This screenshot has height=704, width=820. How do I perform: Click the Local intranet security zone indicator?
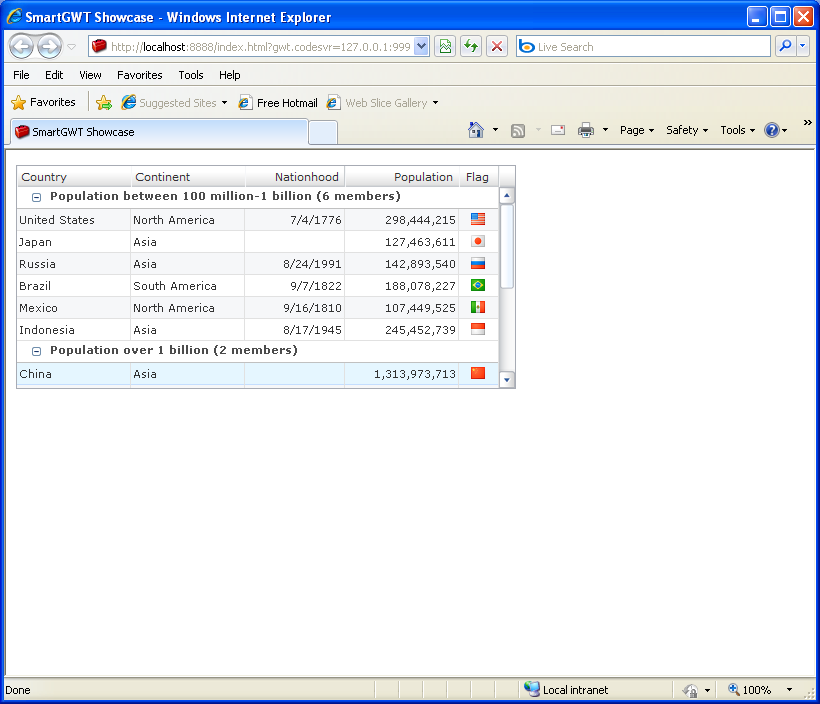pyautogui.click(x=566, y=689)
